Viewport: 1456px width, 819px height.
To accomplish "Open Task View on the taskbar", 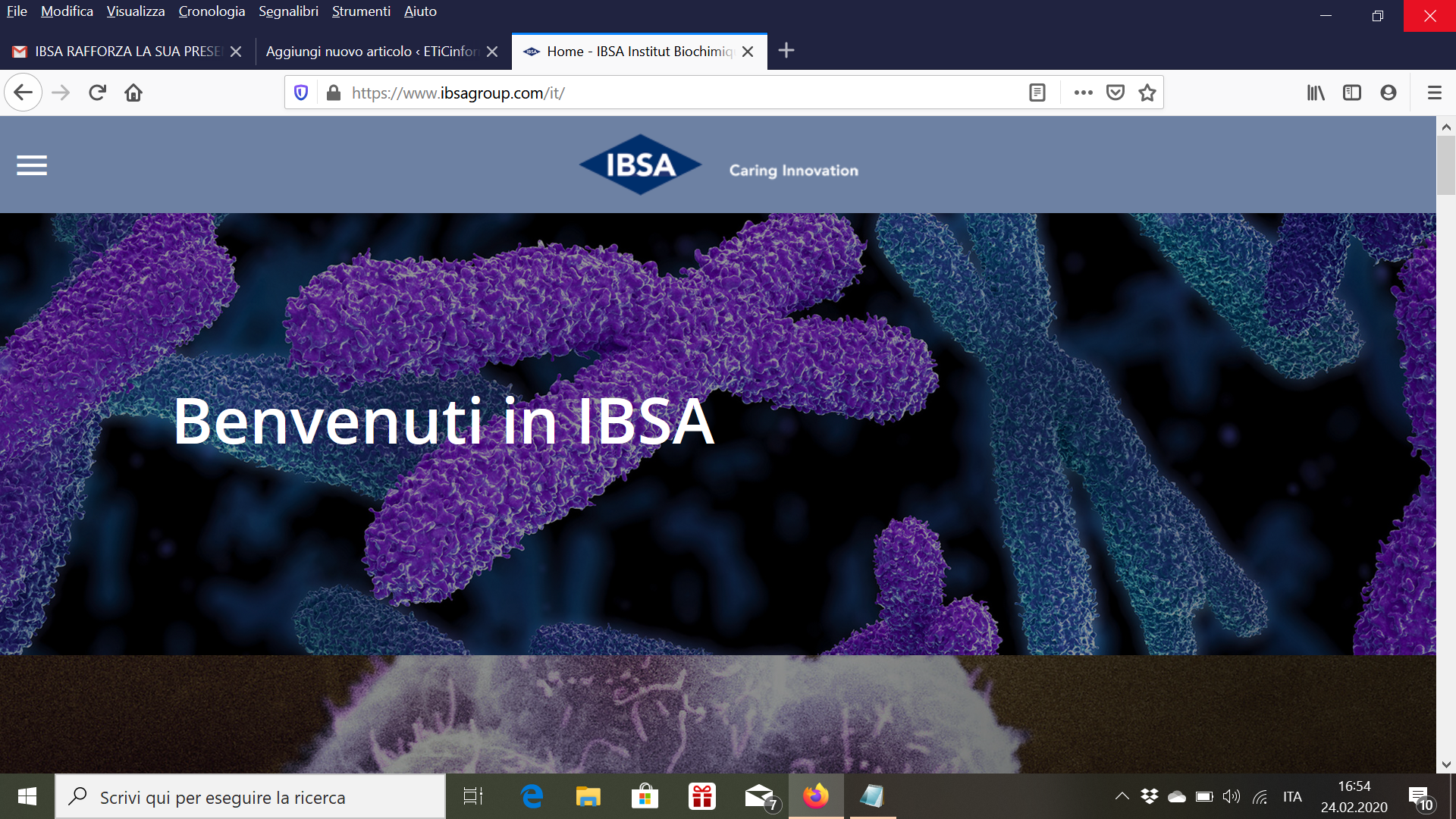I will point(473,796).
